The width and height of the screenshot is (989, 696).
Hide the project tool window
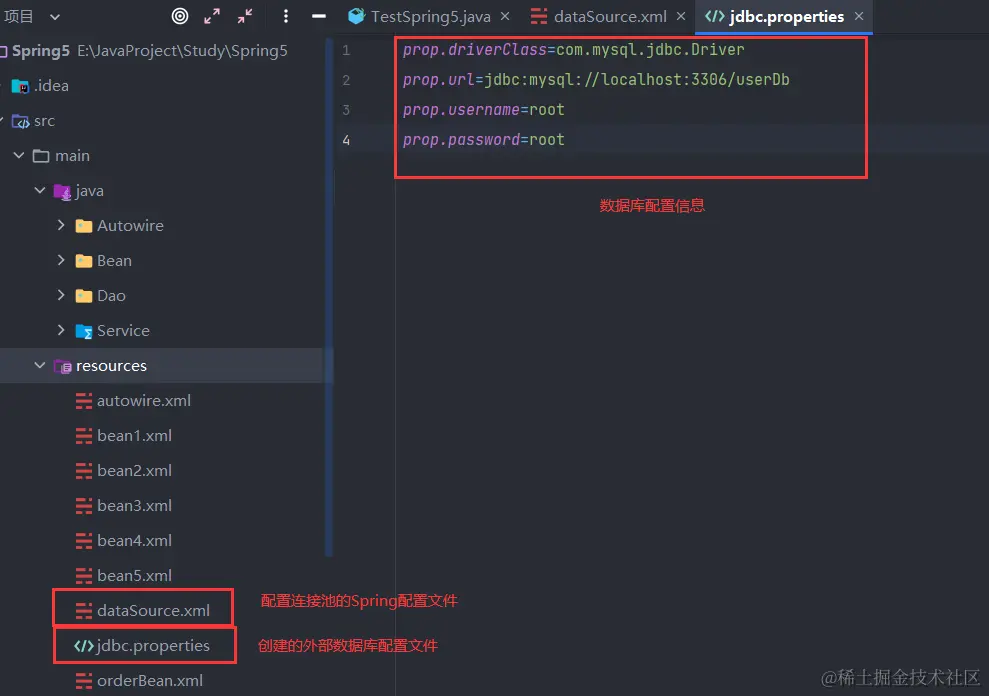tap(319, 16)
